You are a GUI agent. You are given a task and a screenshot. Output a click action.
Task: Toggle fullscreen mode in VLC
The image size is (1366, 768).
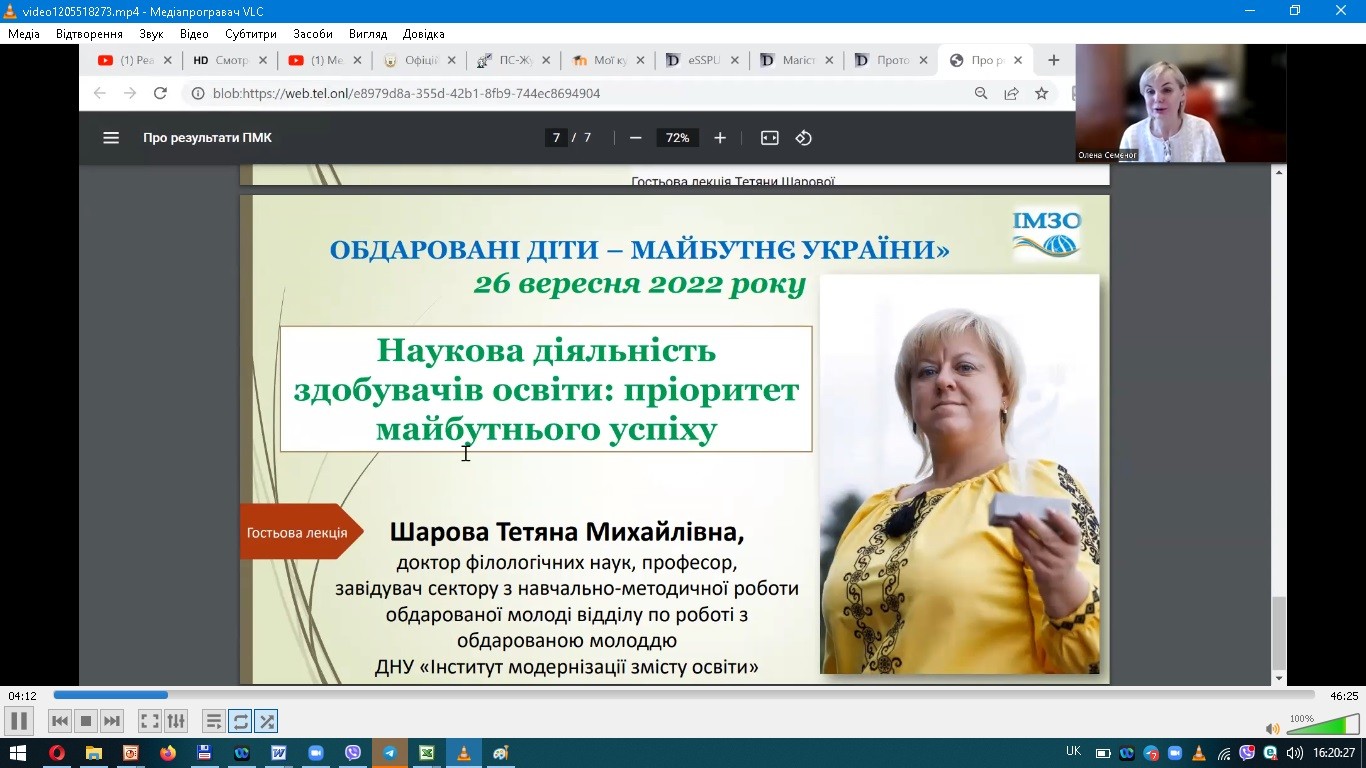click(x=148, y=720)
